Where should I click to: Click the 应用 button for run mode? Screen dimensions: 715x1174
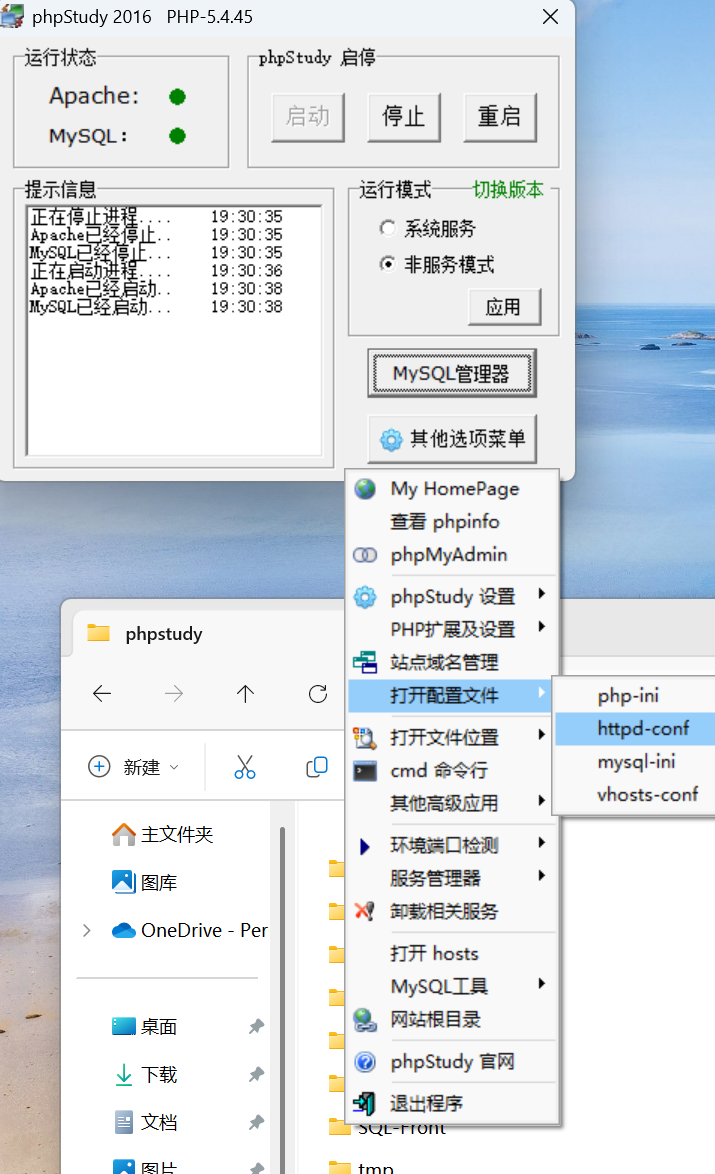pyautogui.click(x=504, y=307)
